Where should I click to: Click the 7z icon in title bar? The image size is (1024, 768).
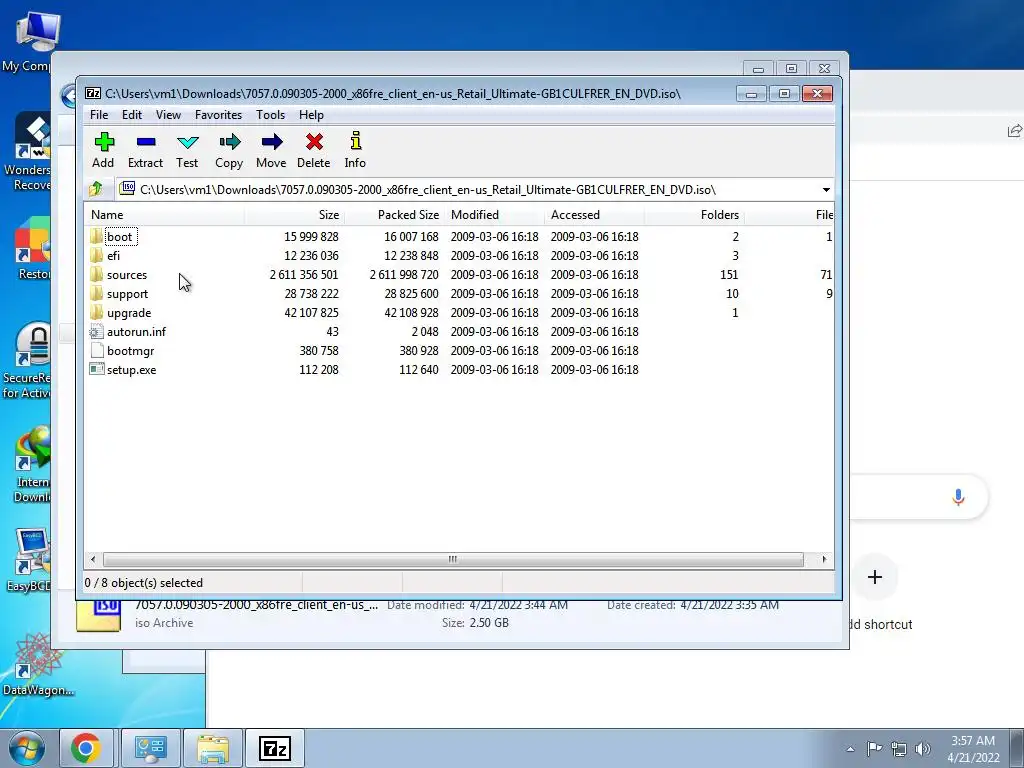coord(93,93)
